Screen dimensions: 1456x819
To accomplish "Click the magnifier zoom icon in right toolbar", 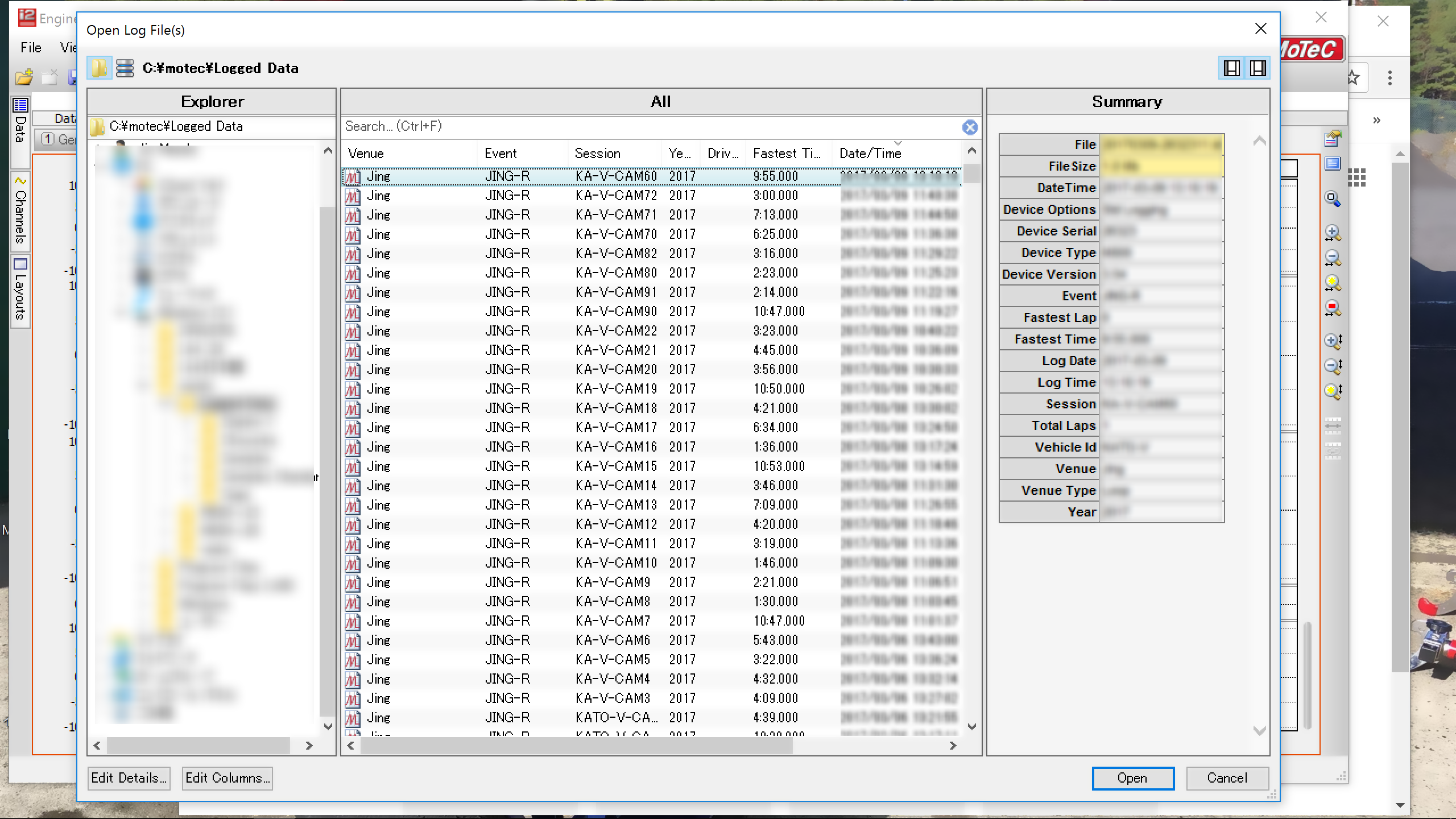I will coord(1333,199).
